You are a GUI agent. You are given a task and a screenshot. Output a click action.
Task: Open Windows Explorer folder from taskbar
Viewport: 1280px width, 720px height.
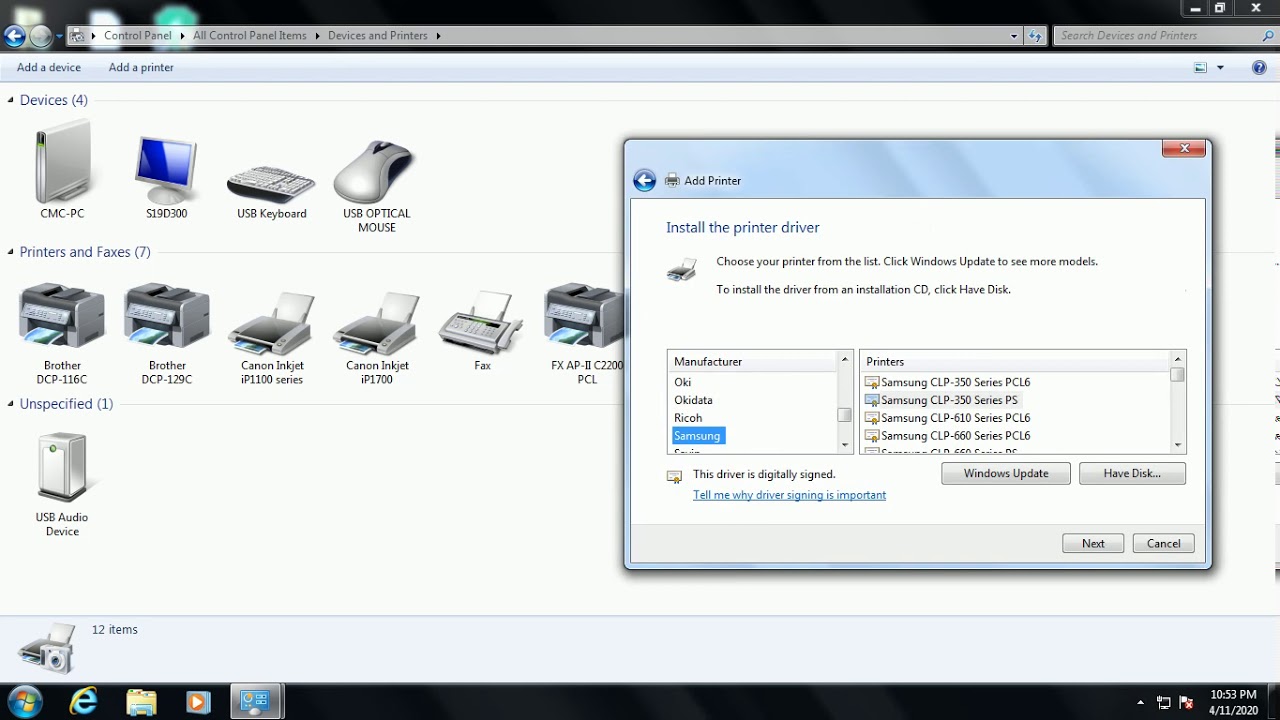[x=141, y=701]
